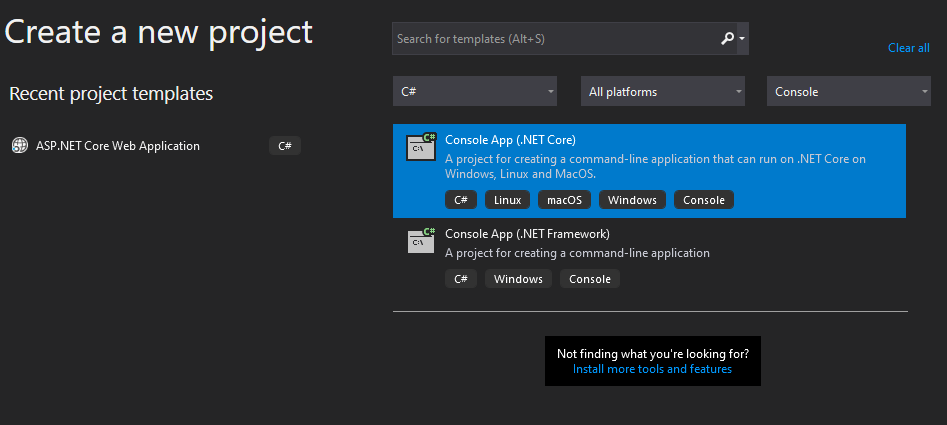
Task: Select Console App (.NET Core) template title
Action: coord(510,139)
